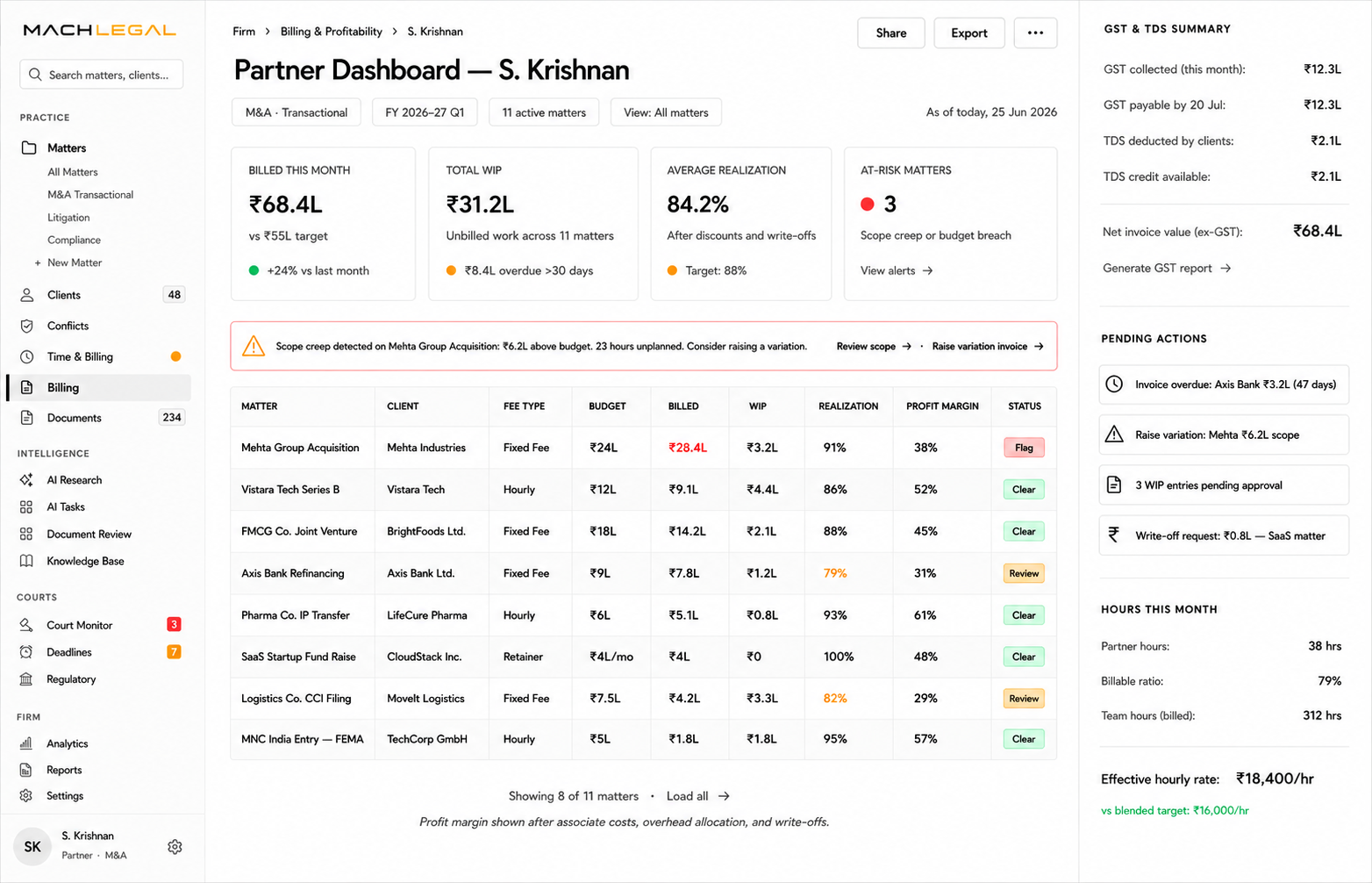Viewport: 1372px width, 883px height.
Task: Open the M&A · Transactional filter
Action: [297, 112]
